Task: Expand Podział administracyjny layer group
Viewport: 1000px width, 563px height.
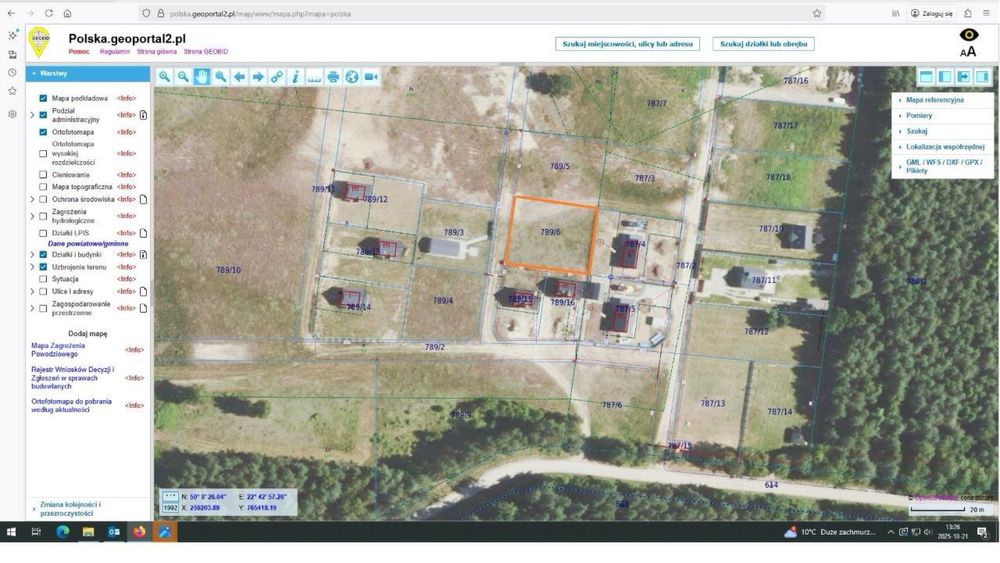Action: [x=33, y=115]
